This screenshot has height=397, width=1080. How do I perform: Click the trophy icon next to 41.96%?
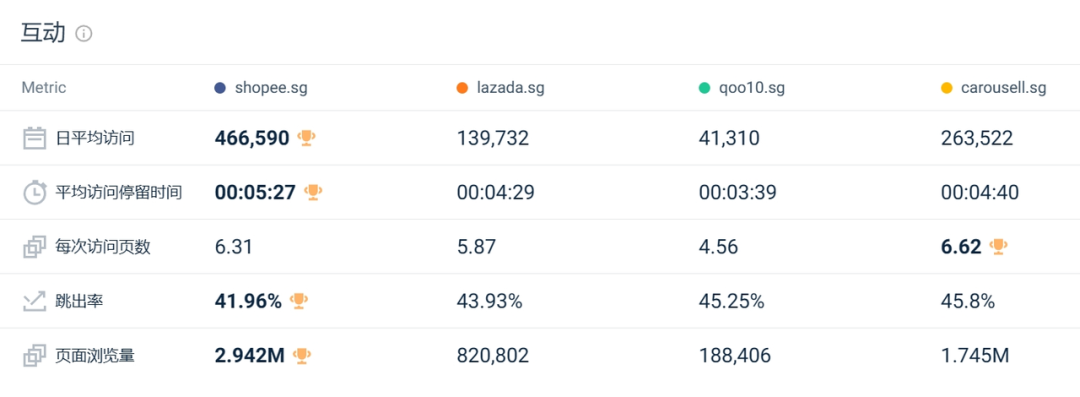[x=298, y=301]
